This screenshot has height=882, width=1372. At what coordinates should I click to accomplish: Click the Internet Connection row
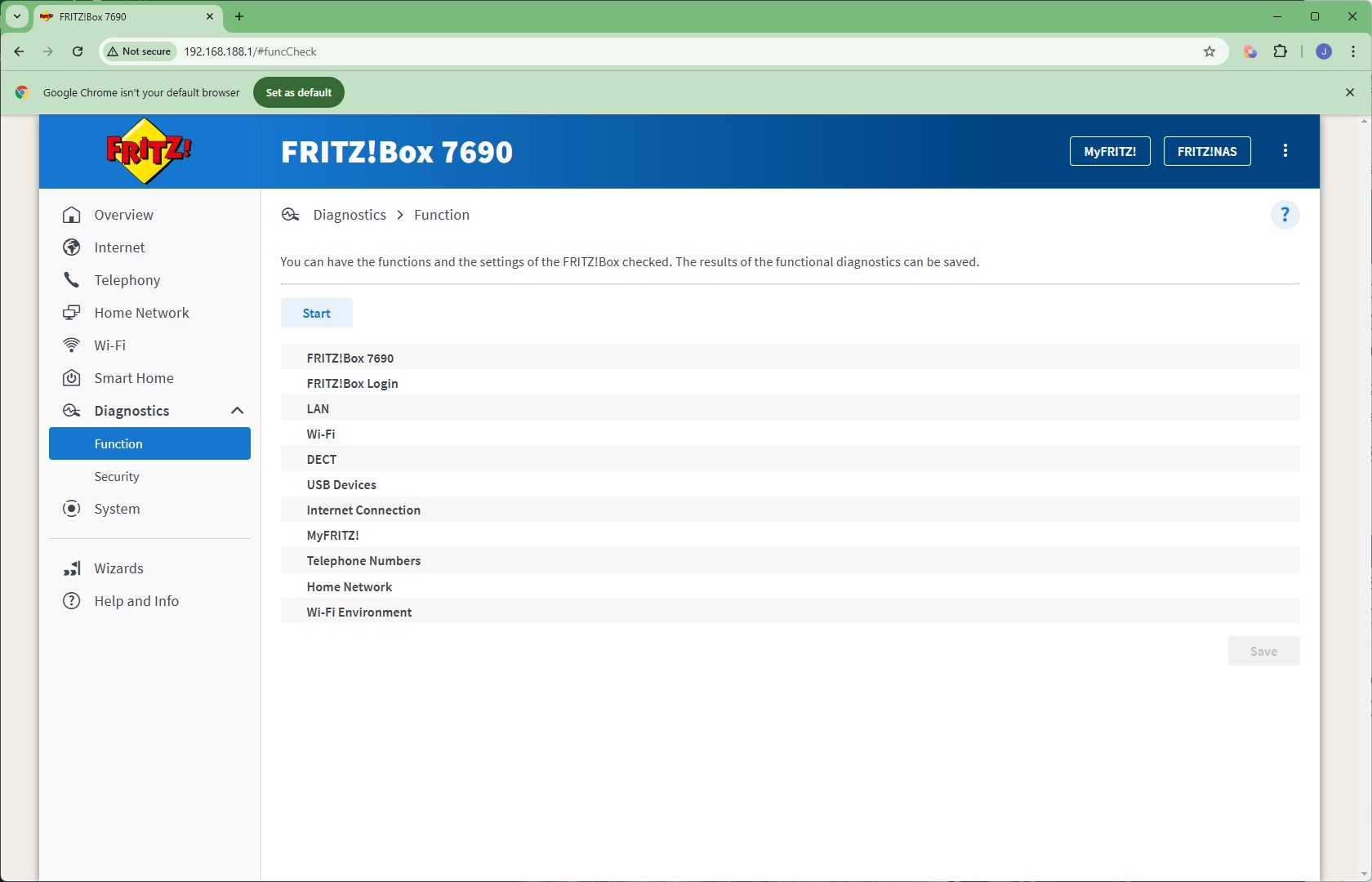790,510
